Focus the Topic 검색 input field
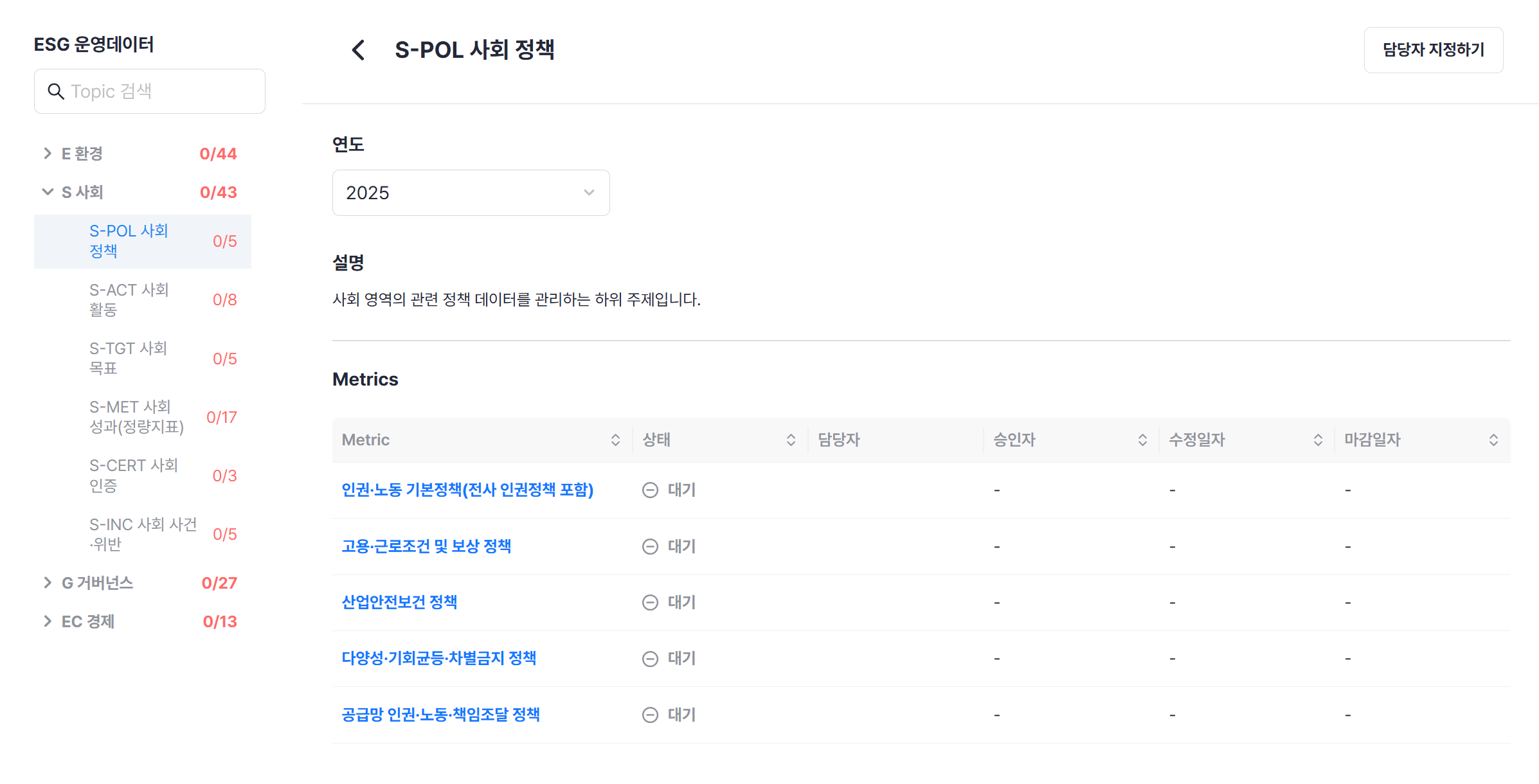Image resolution: width=1539 pixels, height=784 pixels. [150, 91]
